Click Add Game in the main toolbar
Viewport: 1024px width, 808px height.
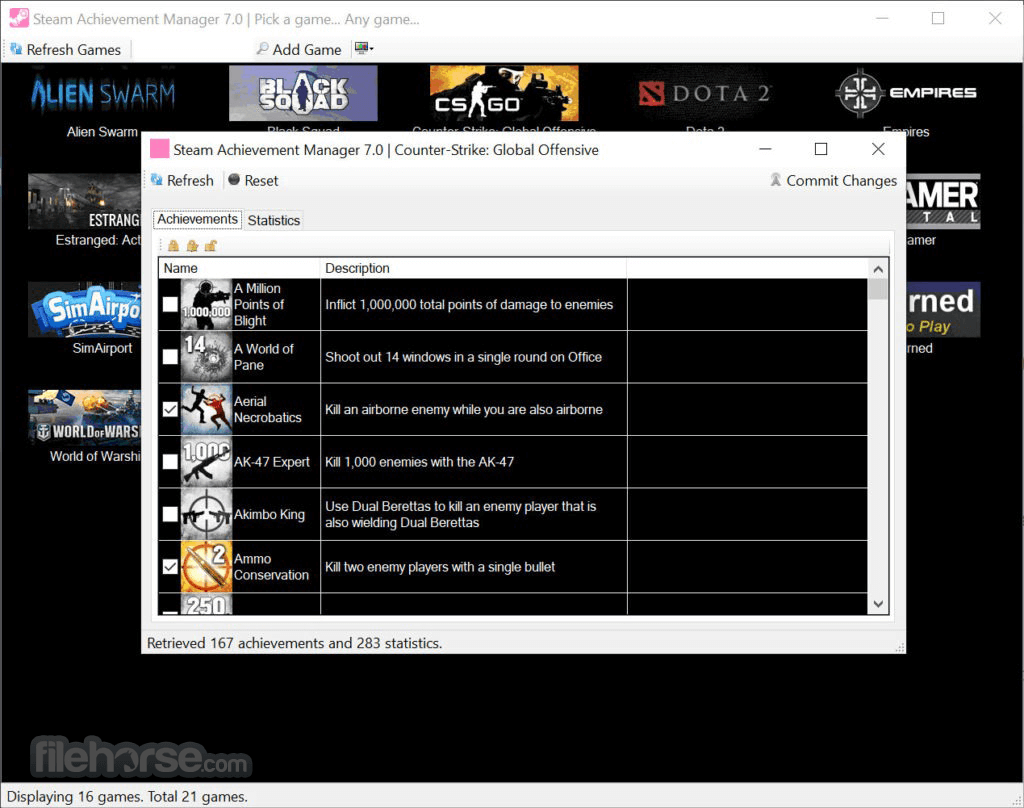coord(299,50)
